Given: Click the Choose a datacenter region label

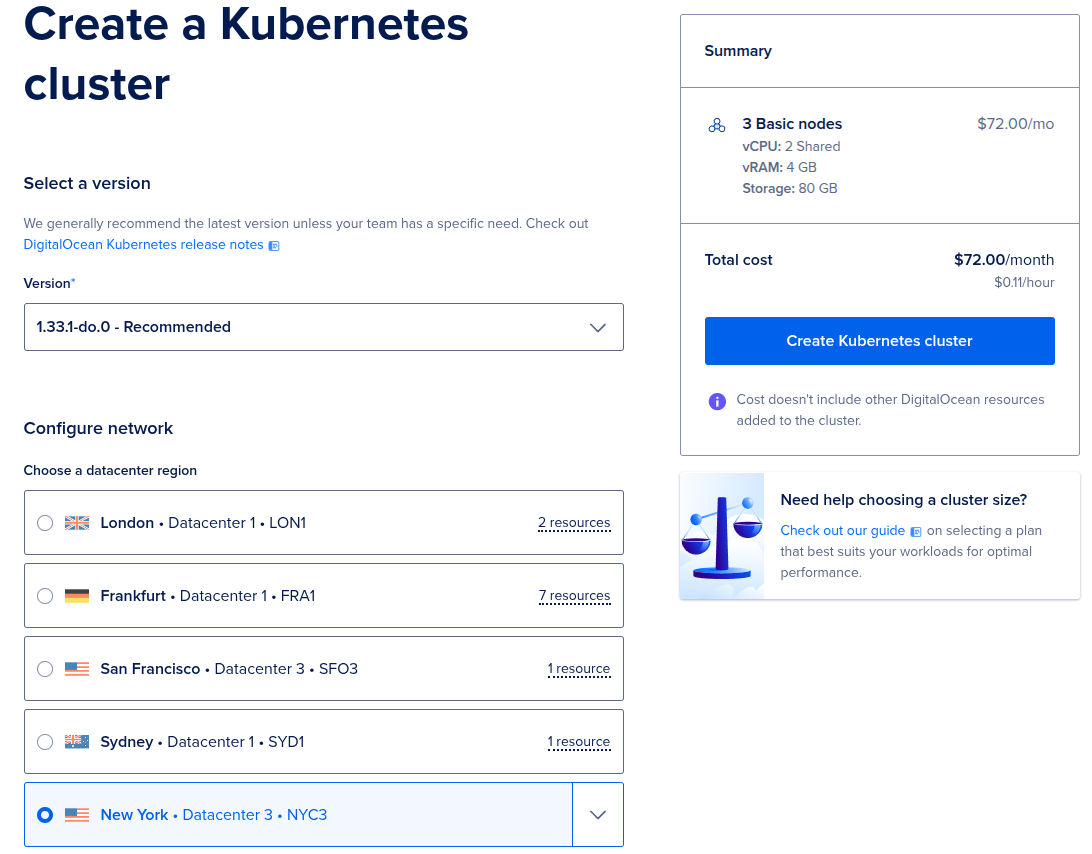Looking at the screenshot, I should (x=110, y=470).
